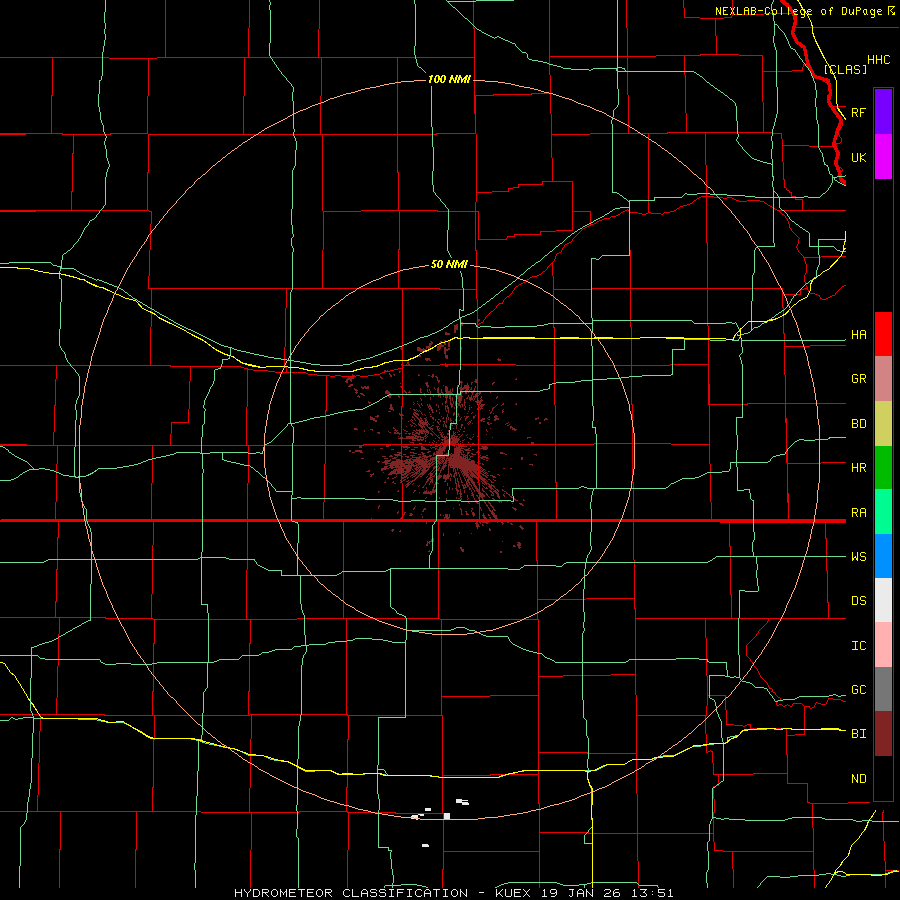Click the HR legend label
This screenshot has width=900, height=900.
pyautogui.click(x=859, y=468)
